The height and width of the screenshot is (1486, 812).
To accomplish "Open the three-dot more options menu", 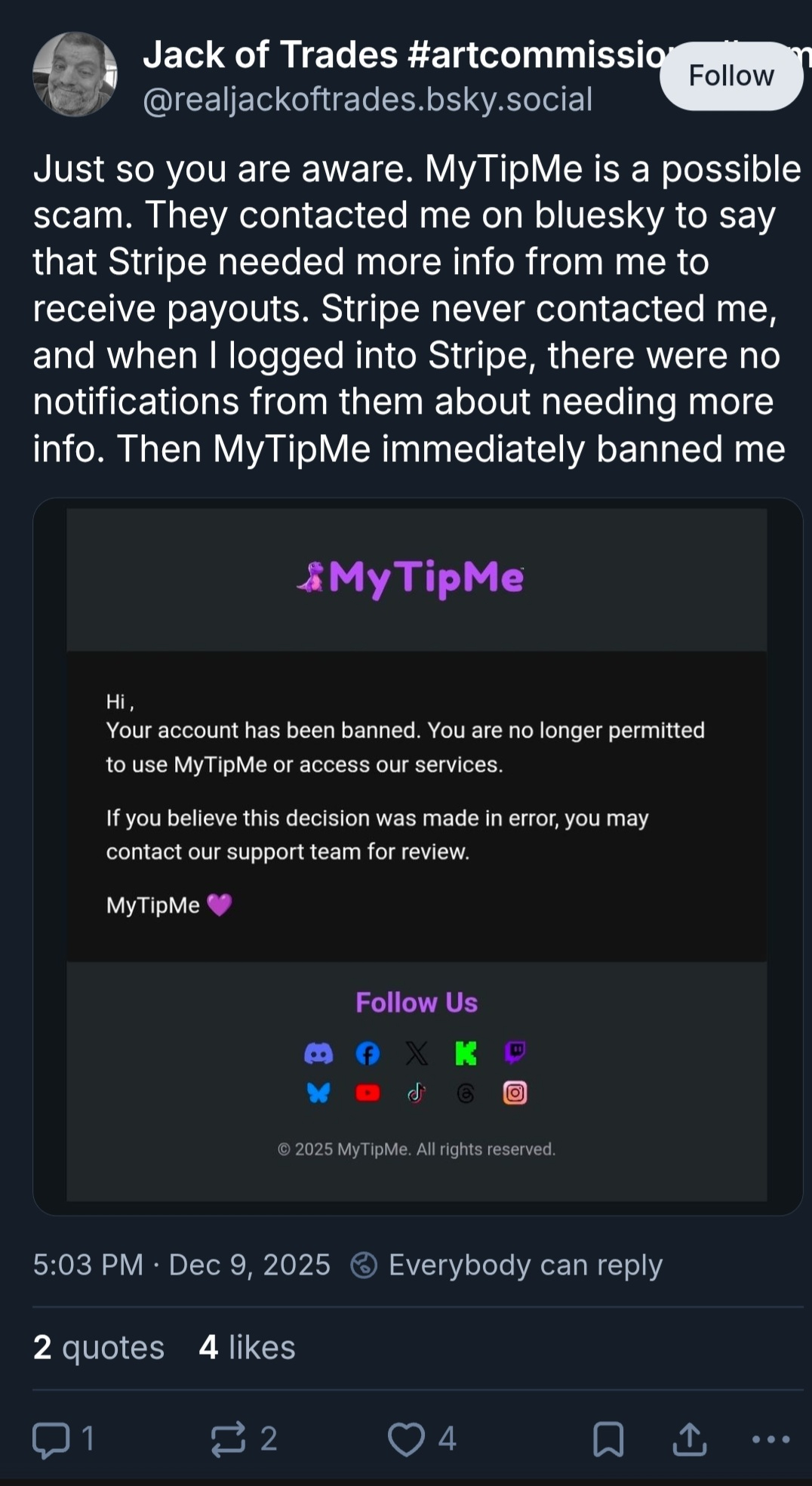I will [x=771, y=1439].
